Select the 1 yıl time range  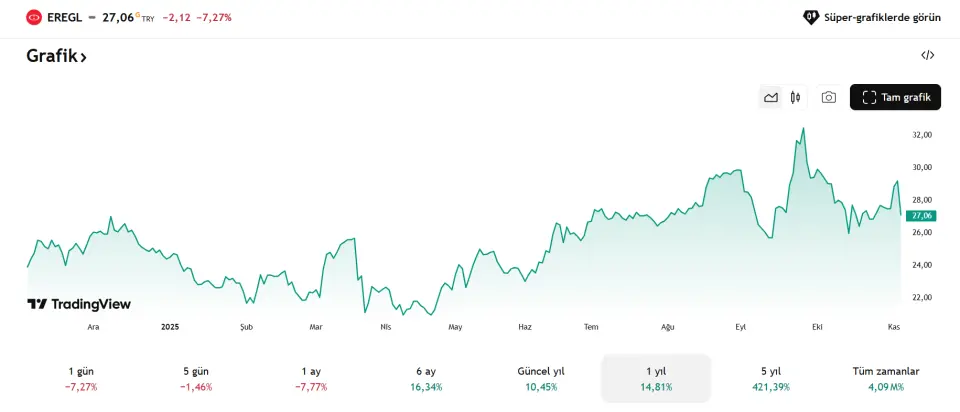[656, 378]
